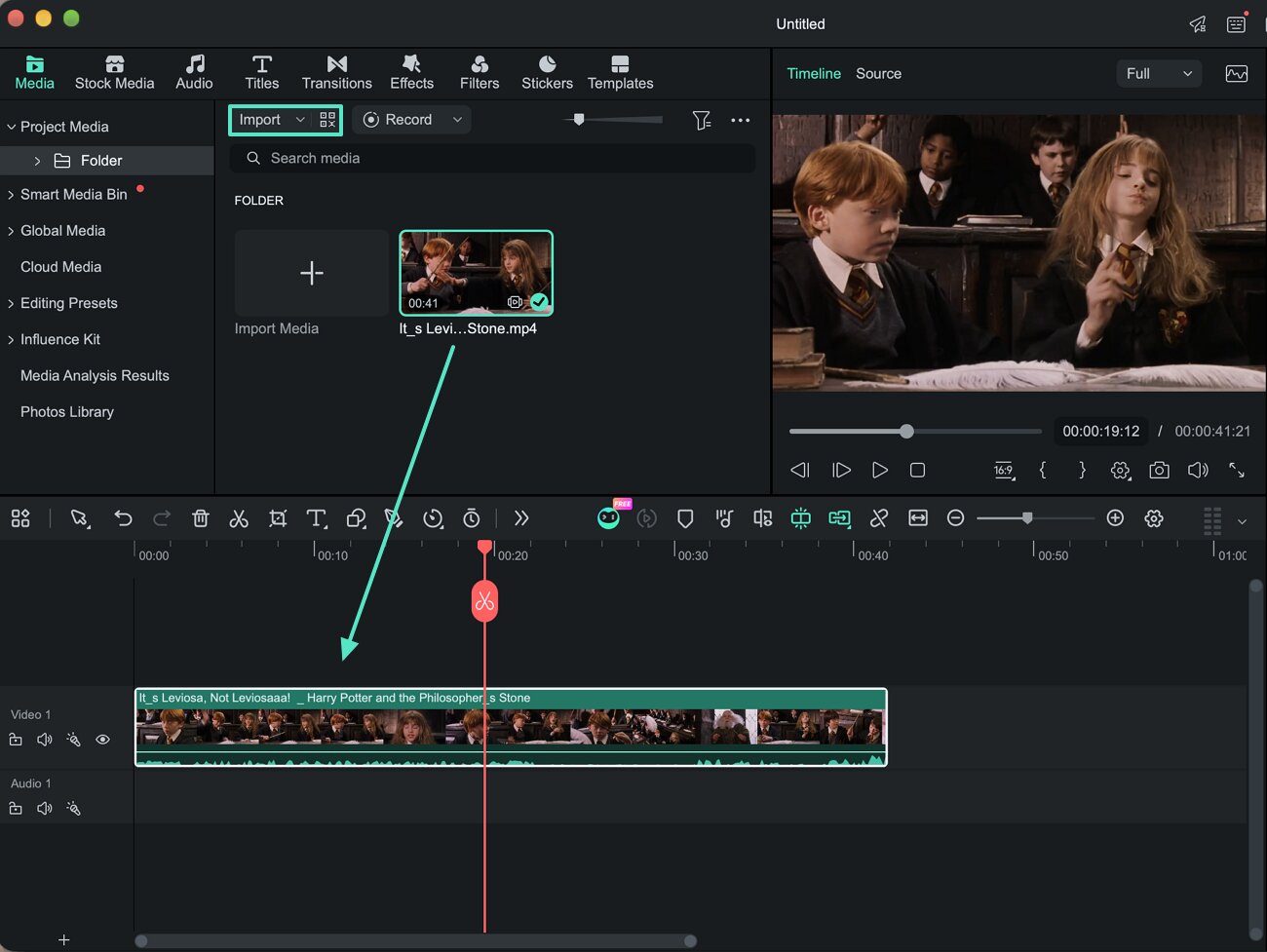Select the split scissors tool in timeline toolbar
This screenshot has height=952, width=1267.
click(239, 518)
